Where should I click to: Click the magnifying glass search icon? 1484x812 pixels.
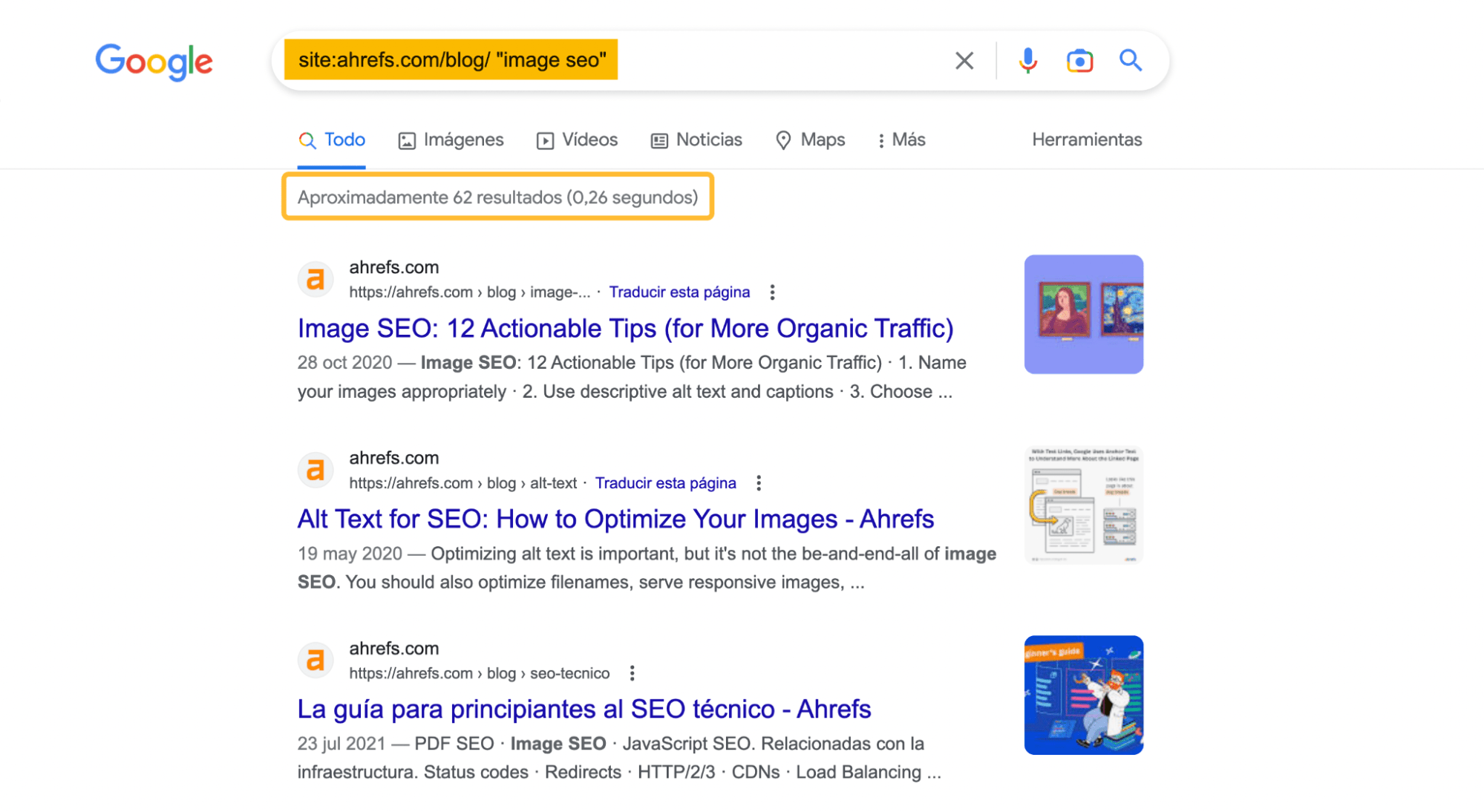pyautogui.click(x=1130, y=60)
